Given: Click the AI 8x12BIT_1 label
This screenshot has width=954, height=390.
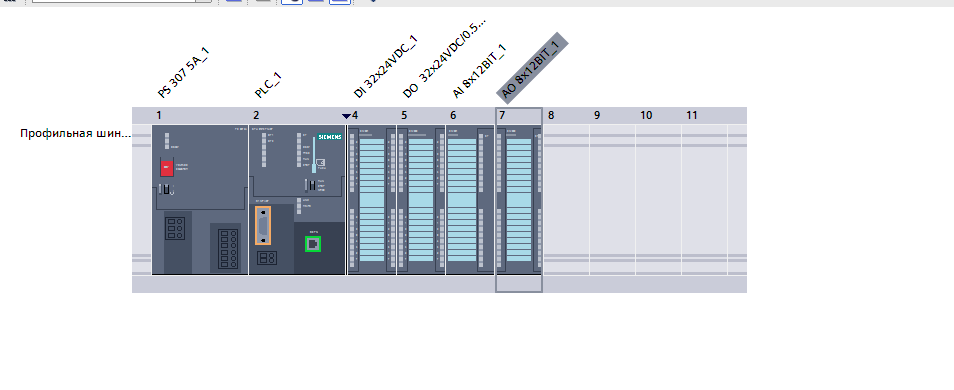Looking at the screenshot, I should pyautogui.click(x=479, y=71).
